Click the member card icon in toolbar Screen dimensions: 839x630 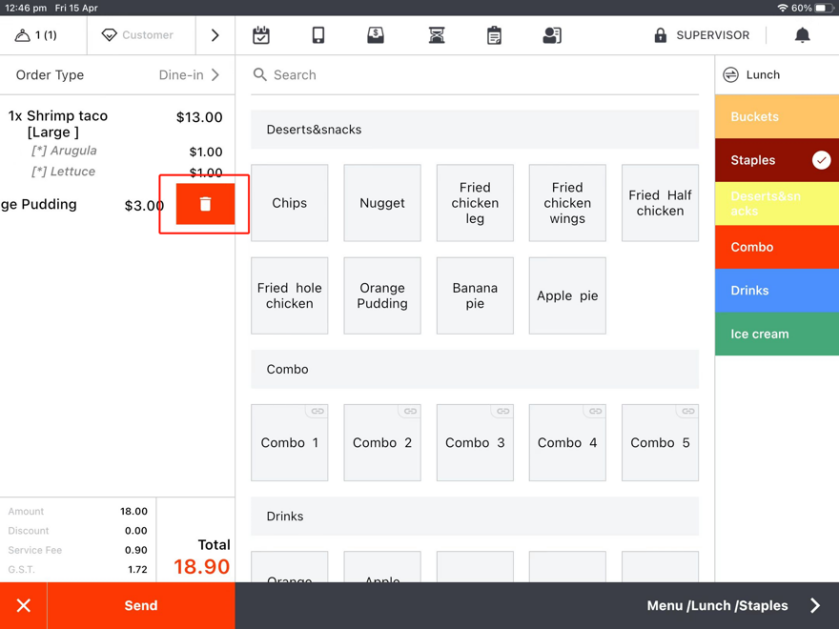point(551,36)
